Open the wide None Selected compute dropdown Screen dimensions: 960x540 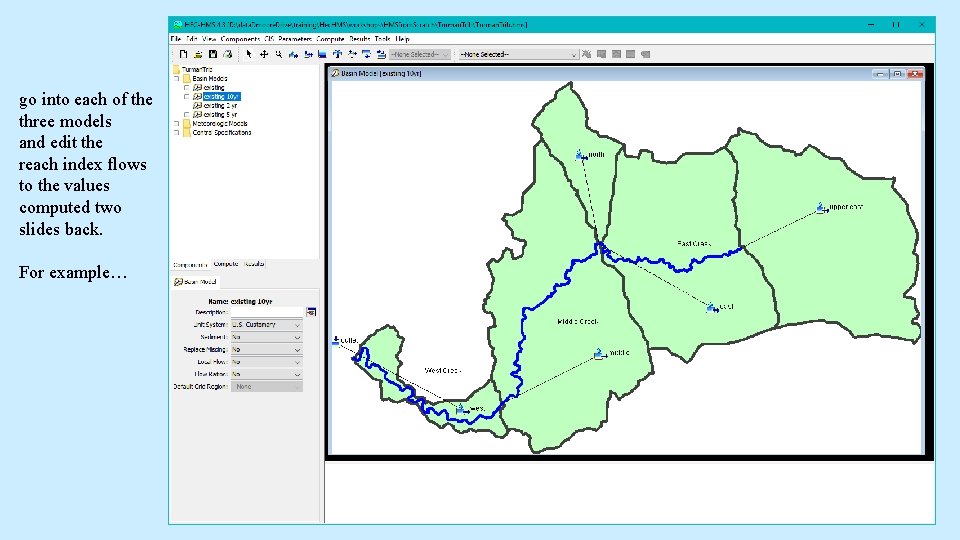pos(519,54)
